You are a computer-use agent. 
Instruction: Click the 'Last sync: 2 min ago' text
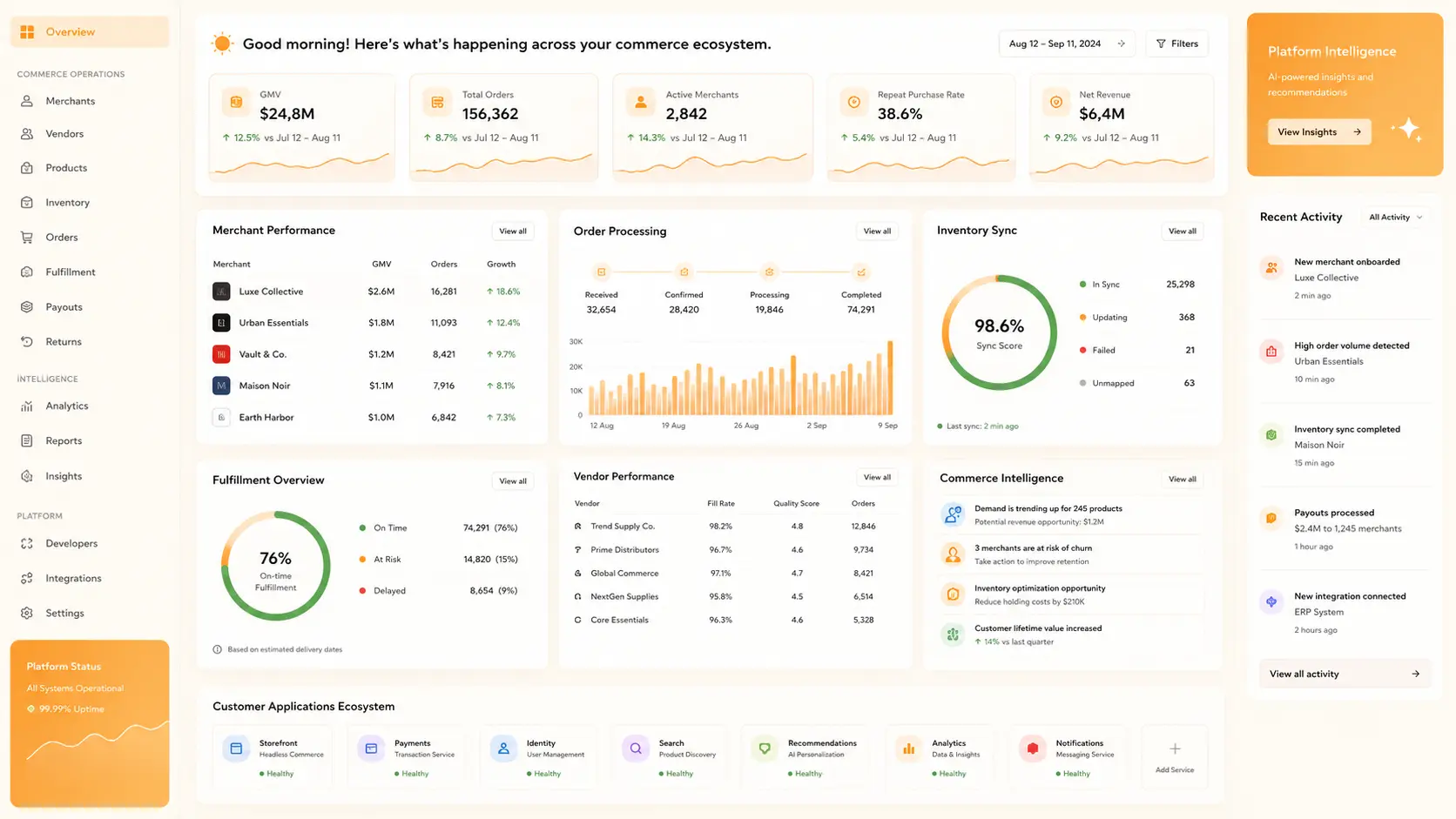coord(982,426)
